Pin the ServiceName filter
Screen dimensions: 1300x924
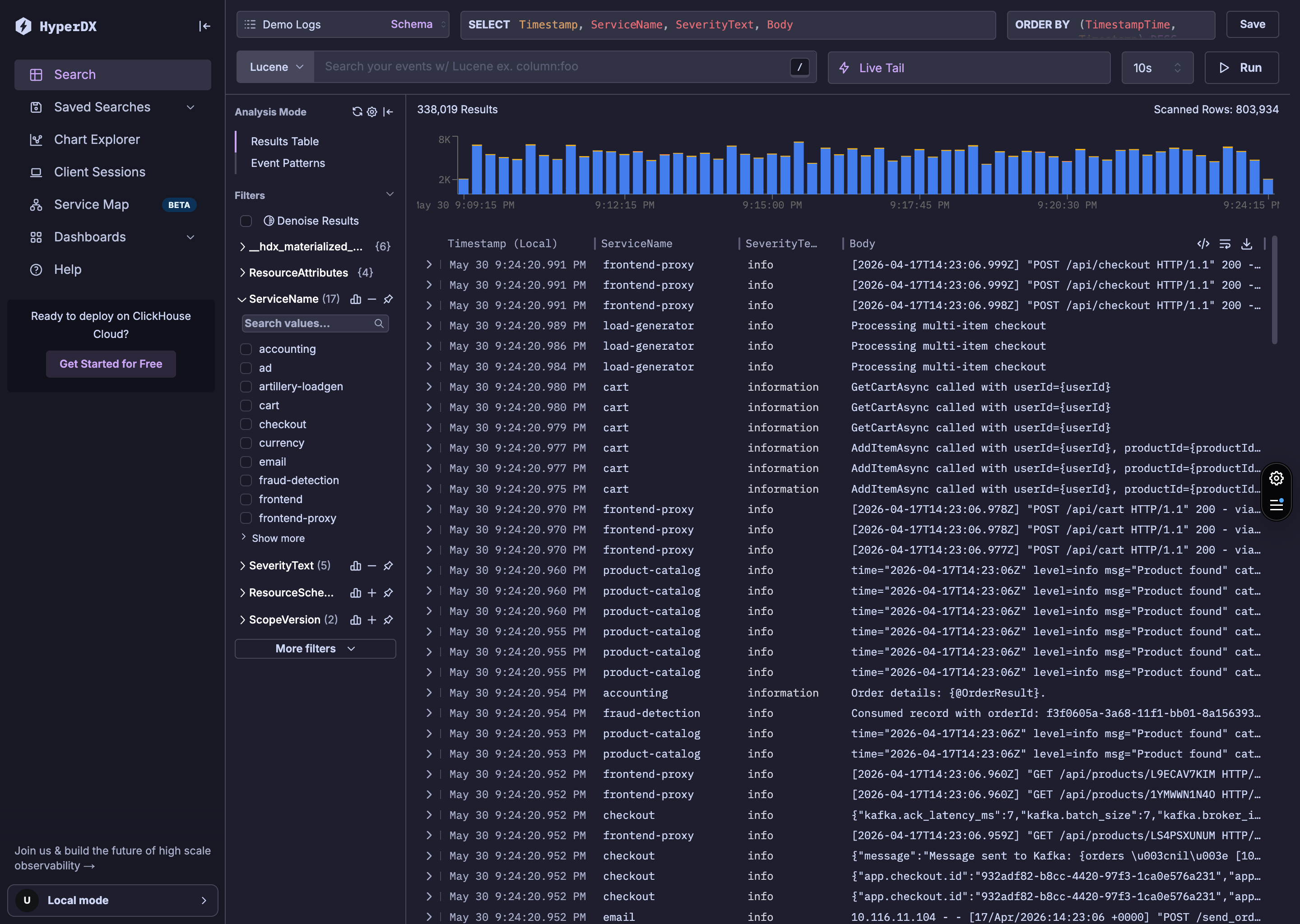[x=388, y=299]
